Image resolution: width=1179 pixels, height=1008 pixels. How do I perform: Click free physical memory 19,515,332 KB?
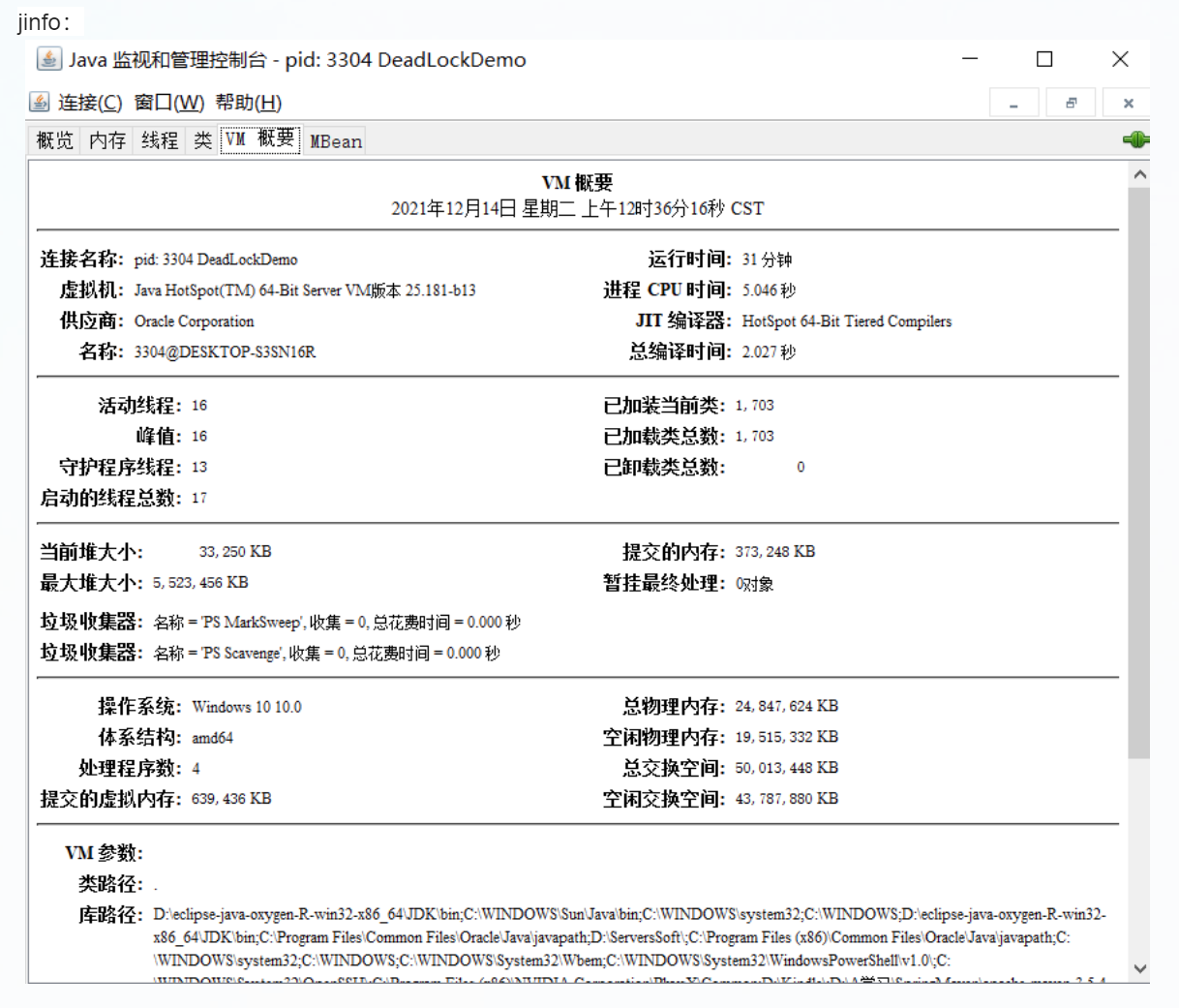(786, 737)
